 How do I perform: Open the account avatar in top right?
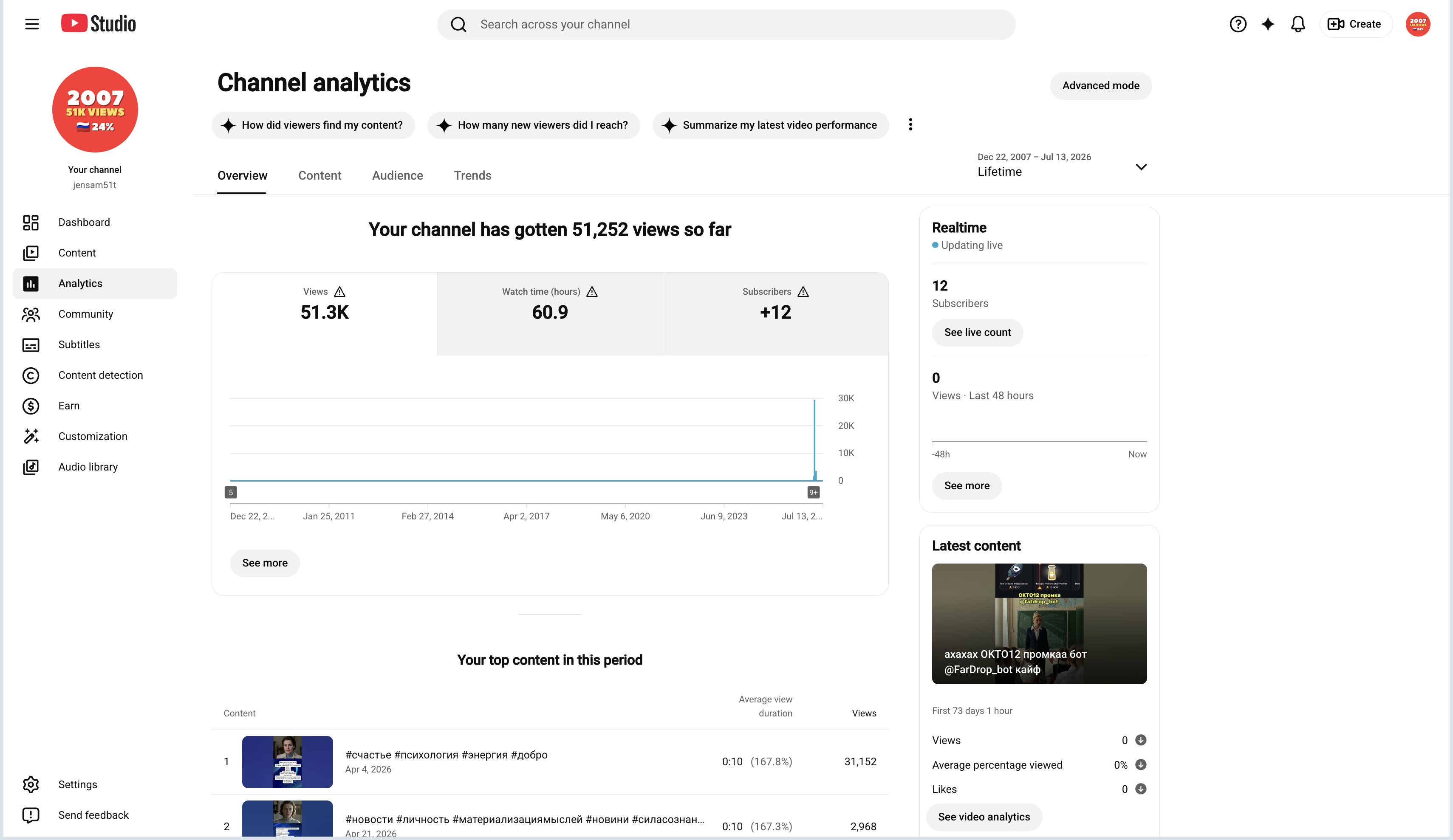(1417, 24)
